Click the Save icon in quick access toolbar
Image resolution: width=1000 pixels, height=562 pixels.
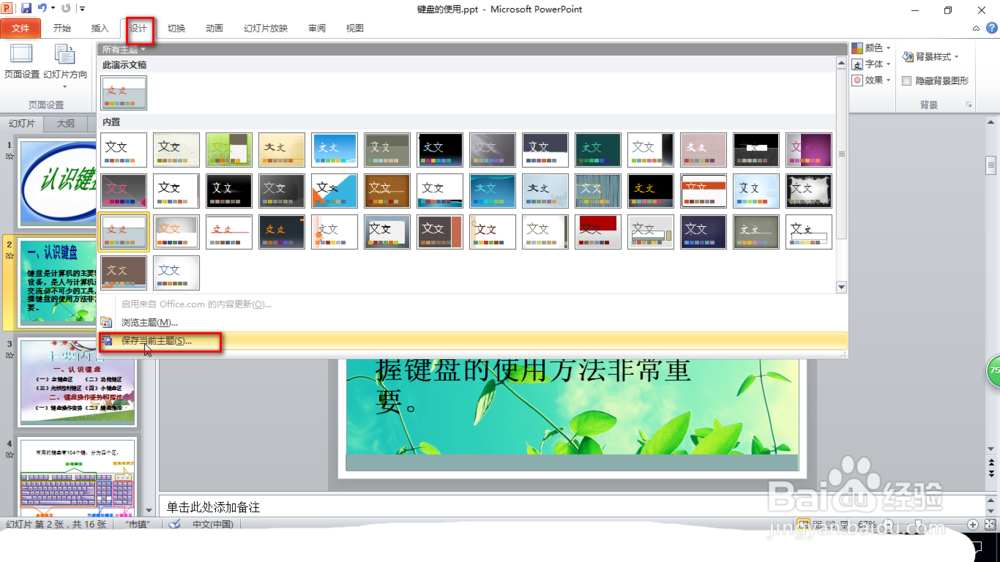[x=26, y=8]
